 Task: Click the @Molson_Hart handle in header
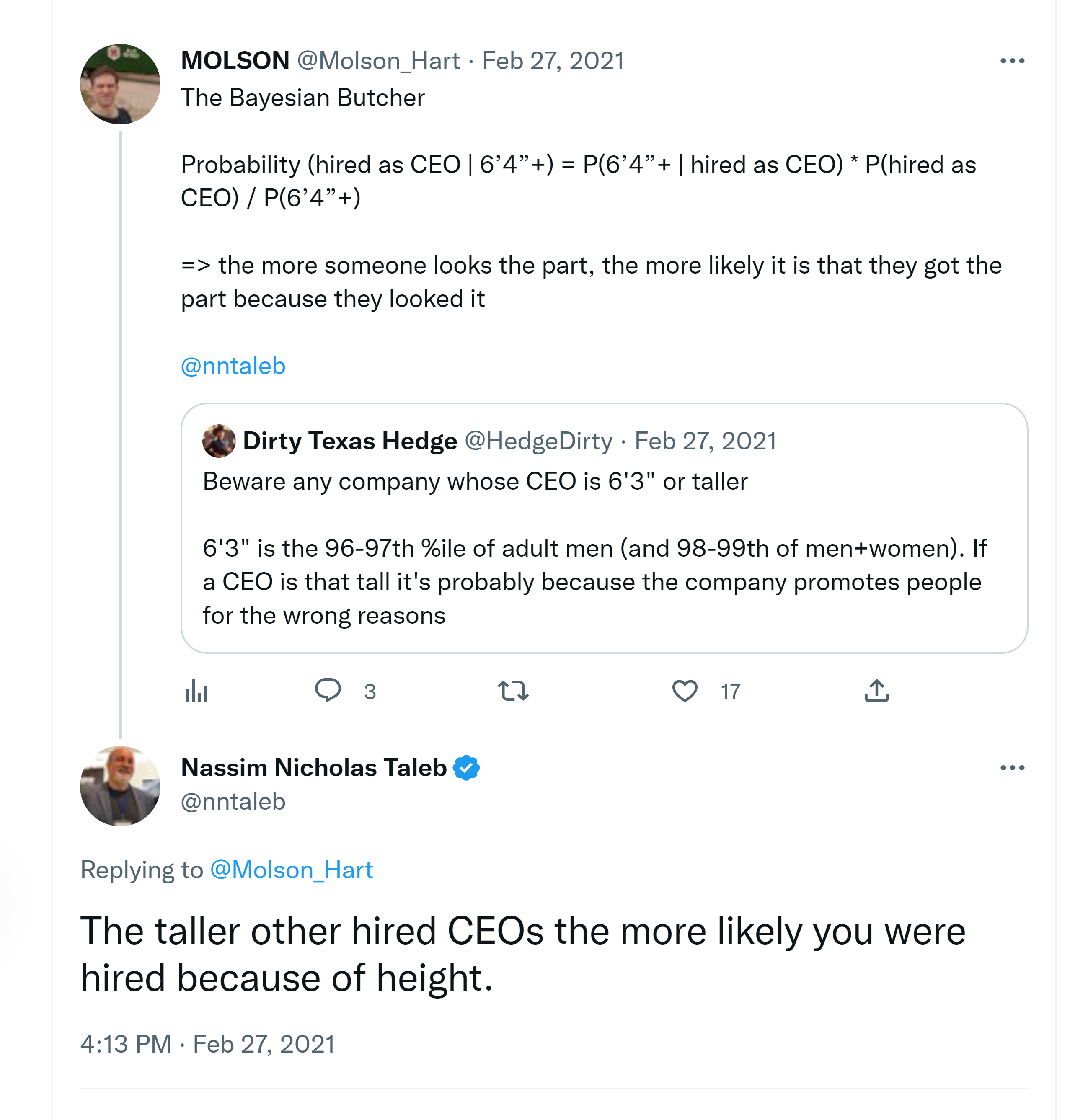378,61
